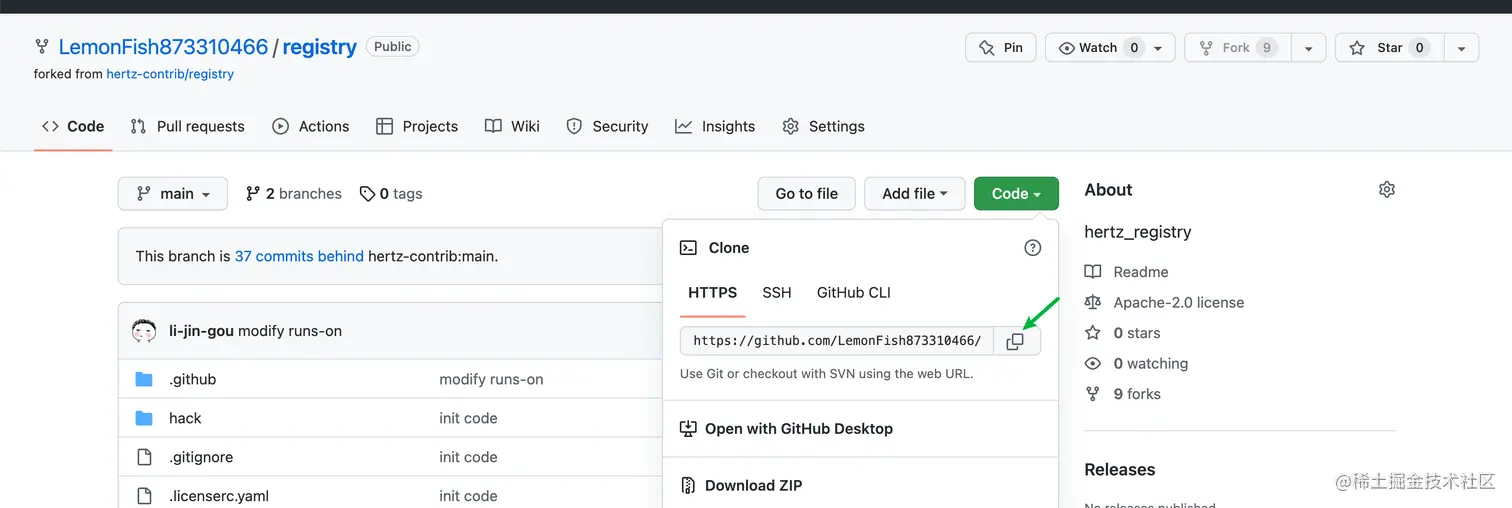Open About section settings gear
This screenshot has width=1512, height=508.
(x=1386, y=190)
